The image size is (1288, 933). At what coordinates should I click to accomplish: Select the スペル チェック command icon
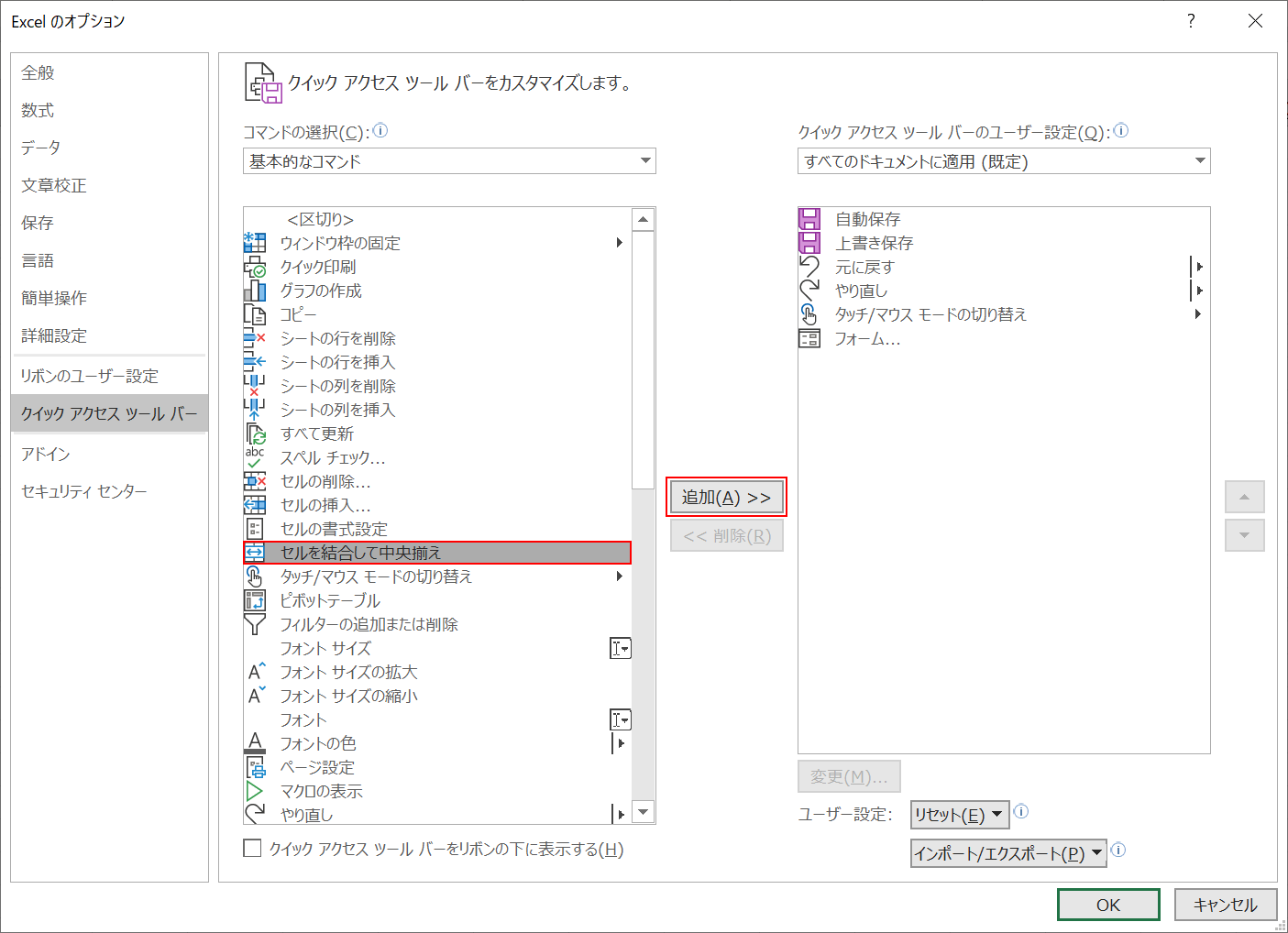255,456
